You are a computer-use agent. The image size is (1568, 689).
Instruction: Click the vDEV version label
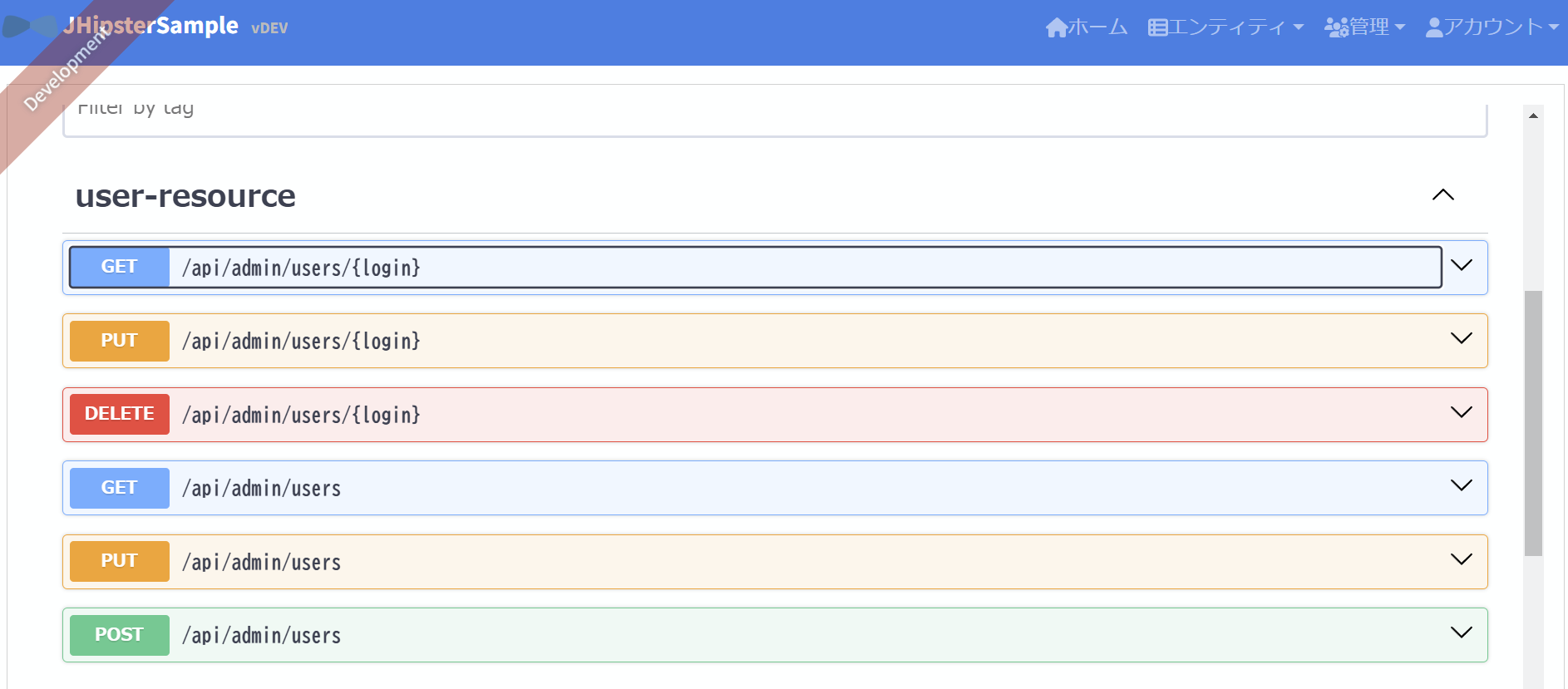[x=269, y=28]
